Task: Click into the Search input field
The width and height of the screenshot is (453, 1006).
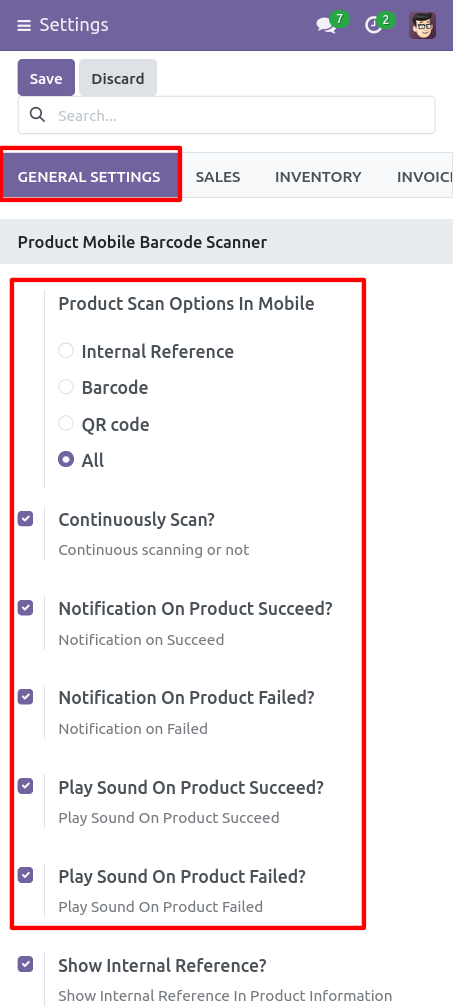Action: pos(226,115)
